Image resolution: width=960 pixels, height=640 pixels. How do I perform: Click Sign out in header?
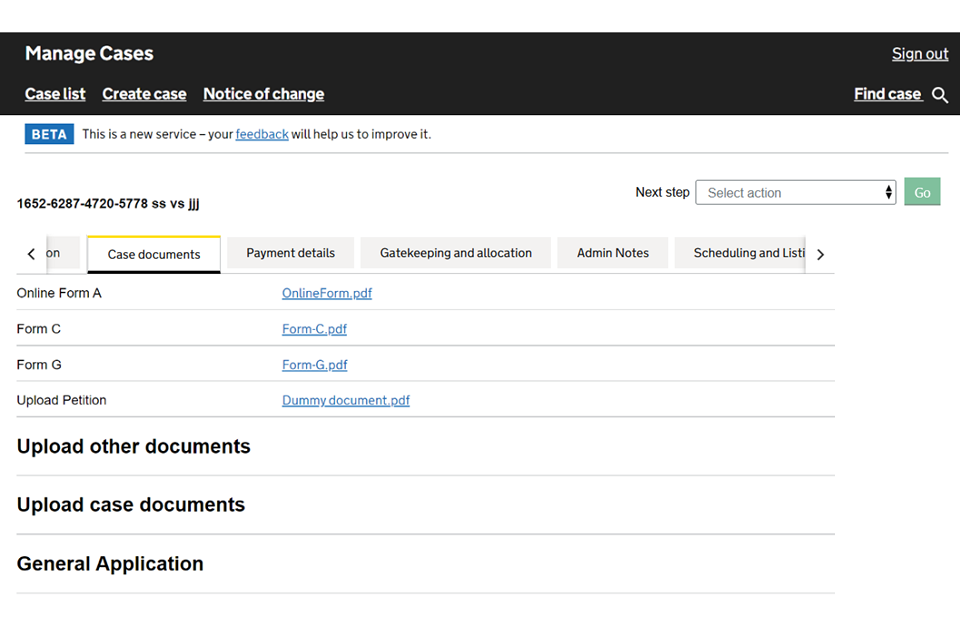click(x=919, y=54)
